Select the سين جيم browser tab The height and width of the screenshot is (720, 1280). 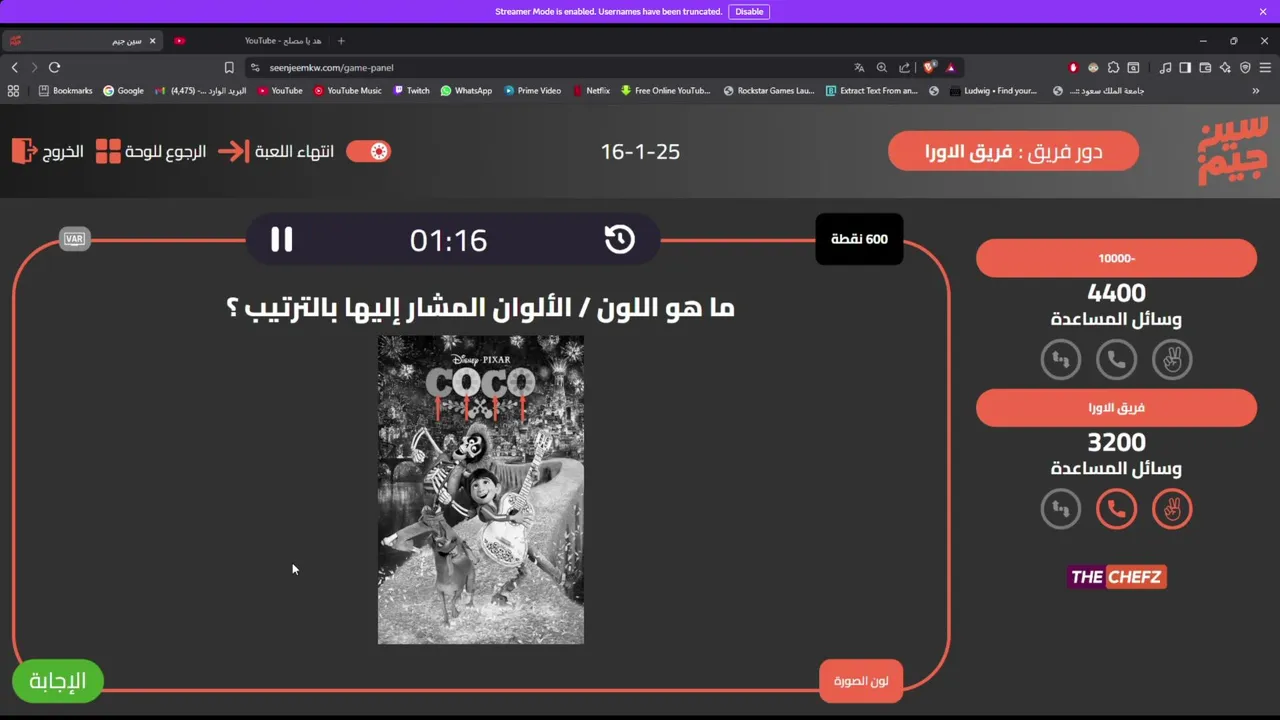point(80,41)
